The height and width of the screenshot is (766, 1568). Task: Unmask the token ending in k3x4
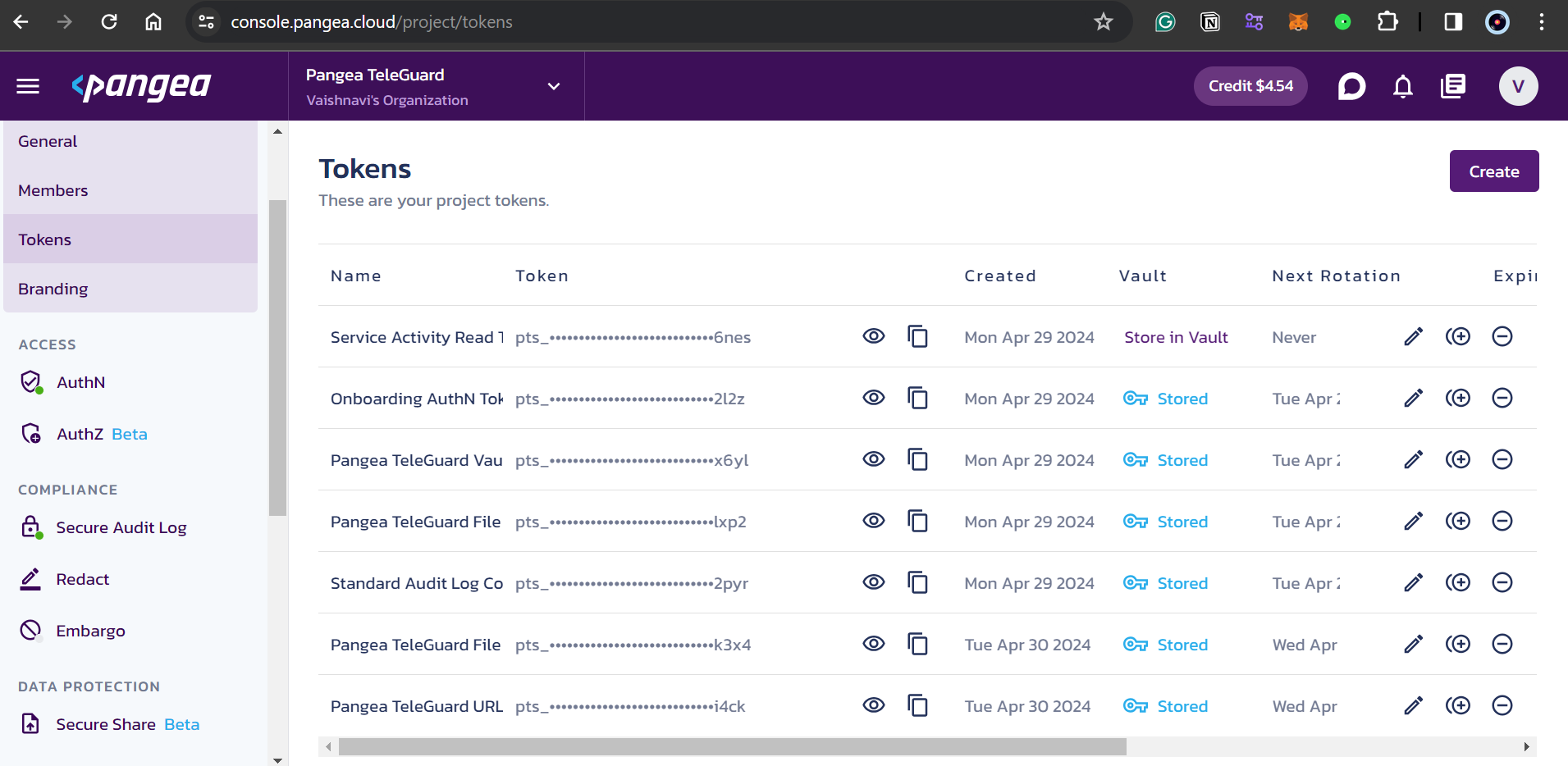[874, 644]
